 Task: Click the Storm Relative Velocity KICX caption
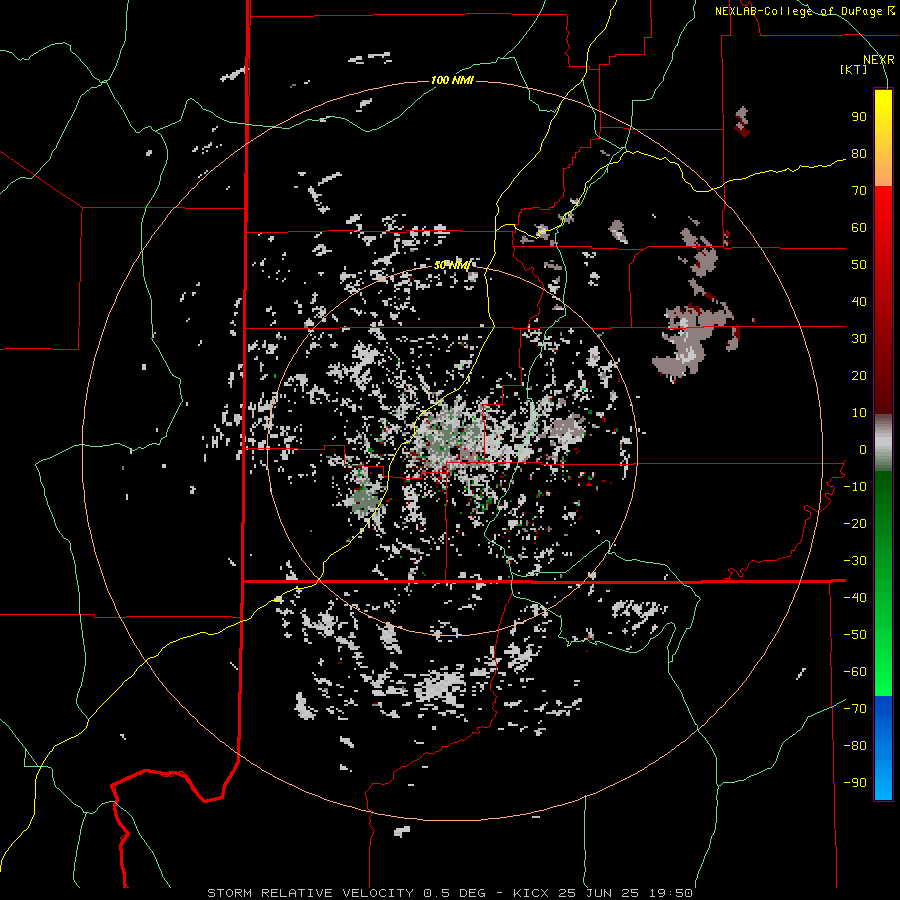[x=449, y=893]
